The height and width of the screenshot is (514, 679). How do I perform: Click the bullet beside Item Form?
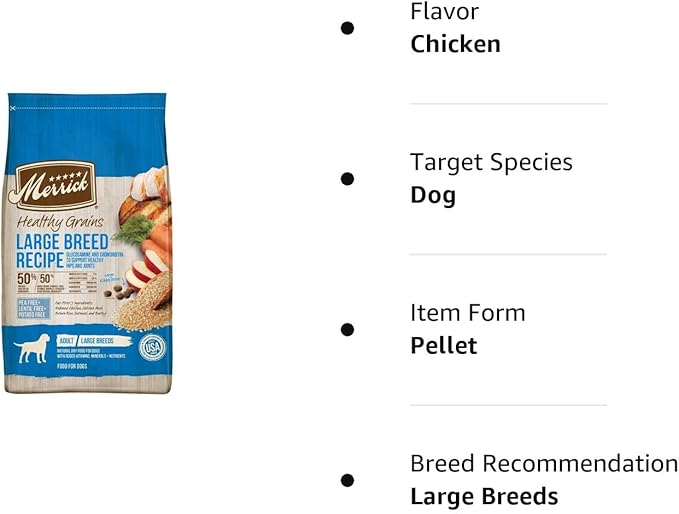[x=347, y=329]
